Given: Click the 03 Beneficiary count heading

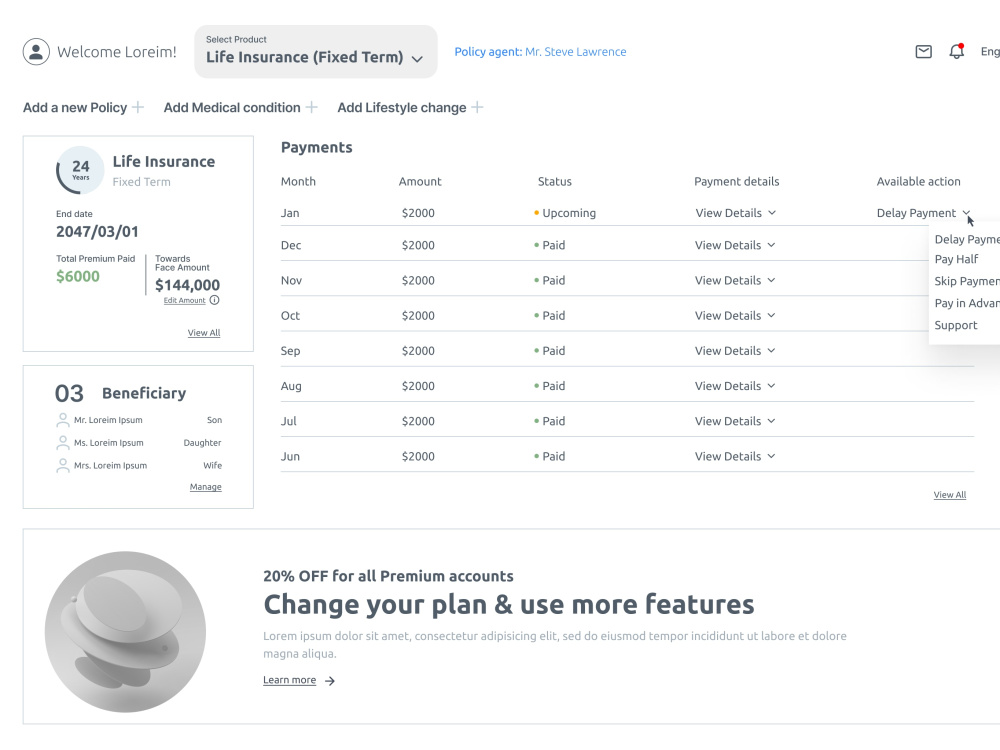Looking at the screenshot, I should click(121, 393).
